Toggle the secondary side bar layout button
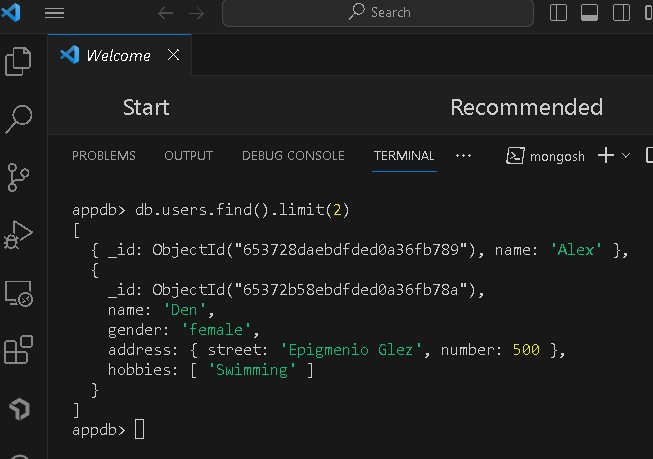653x459 pixels. [x=621, y=13]
